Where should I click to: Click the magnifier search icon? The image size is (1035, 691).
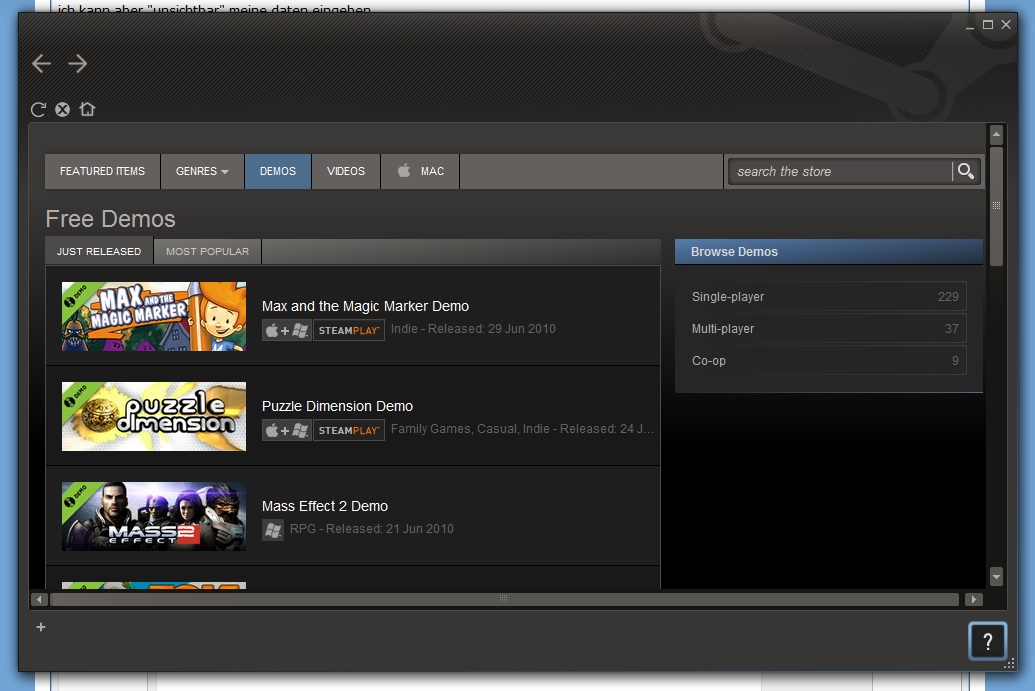click(x=966, y=172)
